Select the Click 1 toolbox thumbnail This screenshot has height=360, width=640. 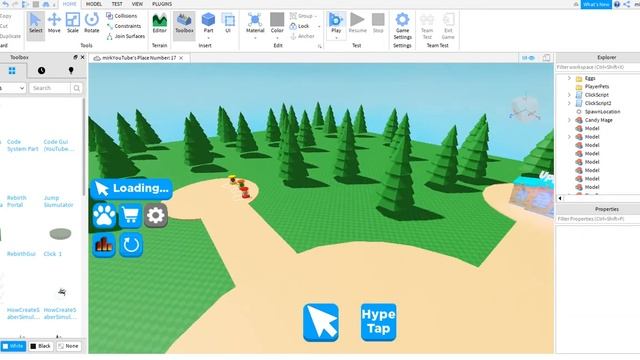pos(60,233)
